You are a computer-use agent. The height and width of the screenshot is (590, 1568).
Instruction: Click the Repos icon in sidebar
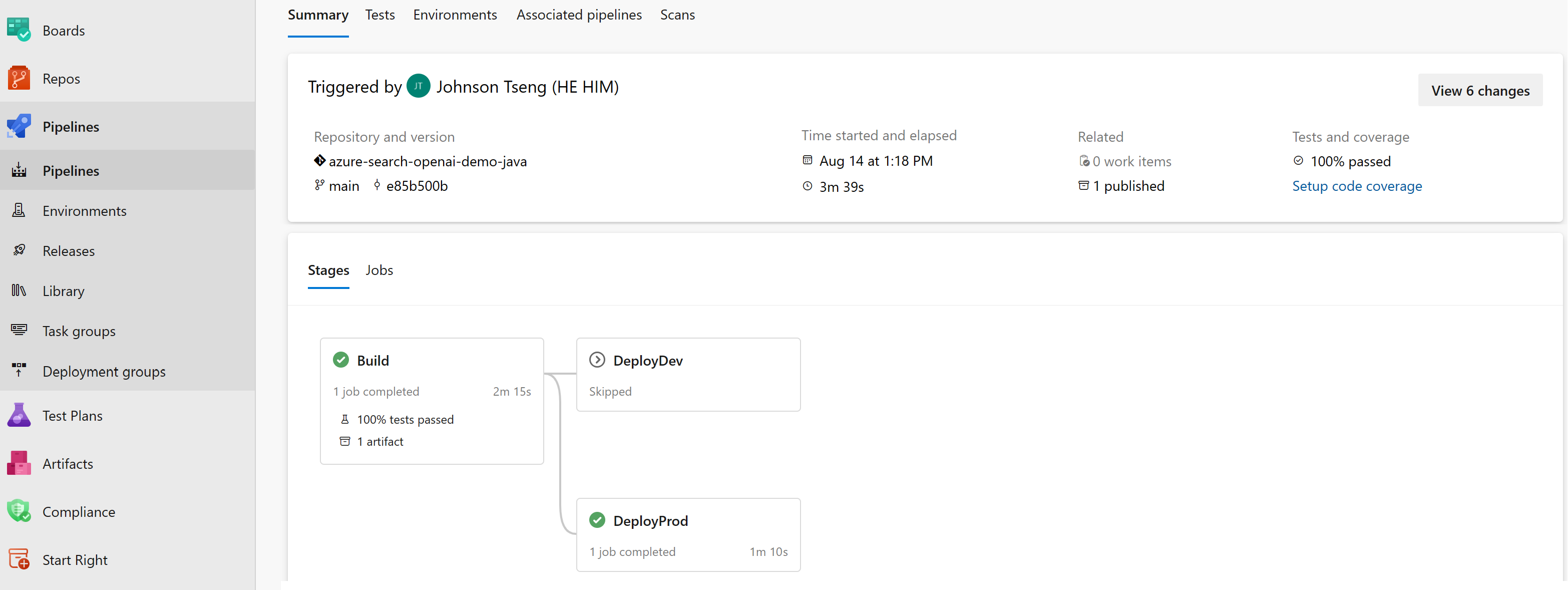19,79
